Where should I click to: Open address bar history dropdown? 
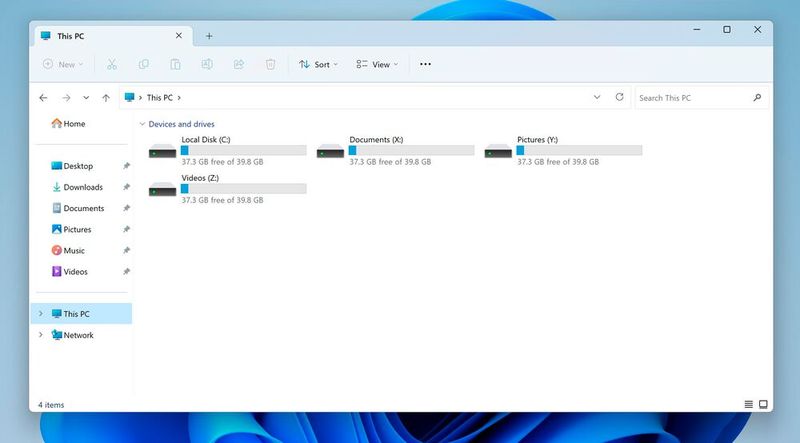[597, 97]
